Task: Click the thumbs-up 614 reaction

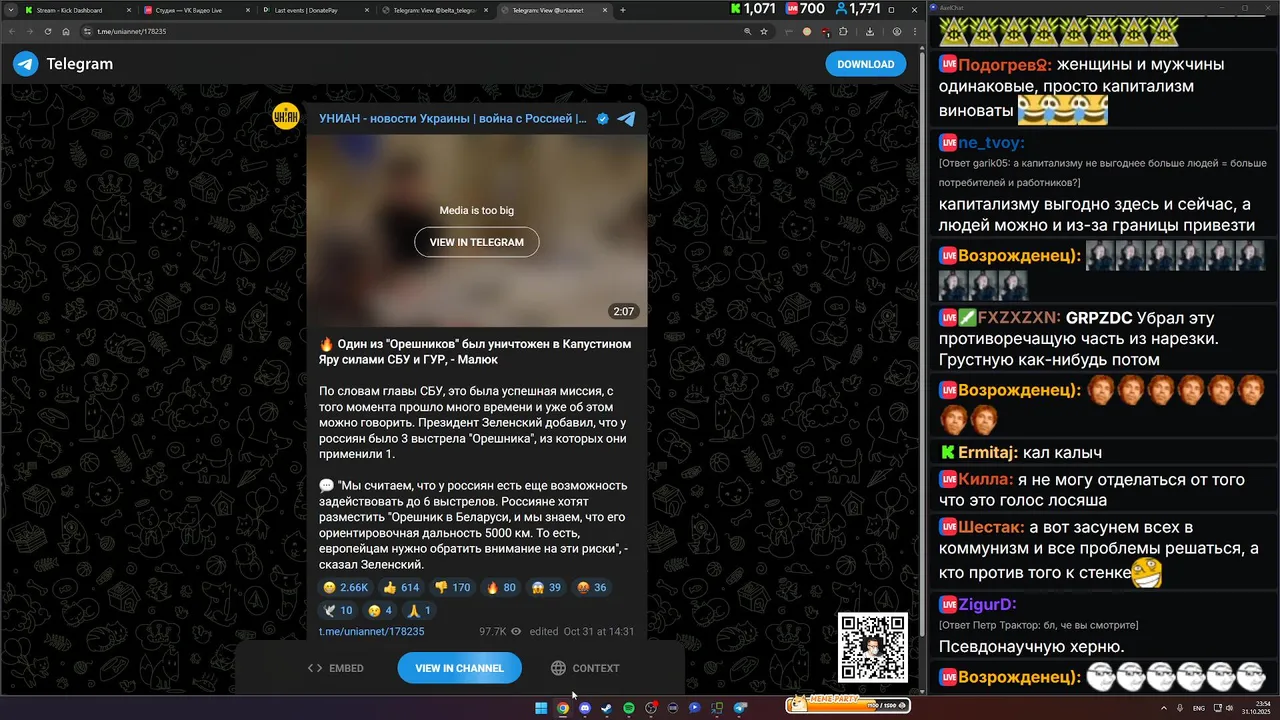Action: pyautogui.click(x=402, y=587)
